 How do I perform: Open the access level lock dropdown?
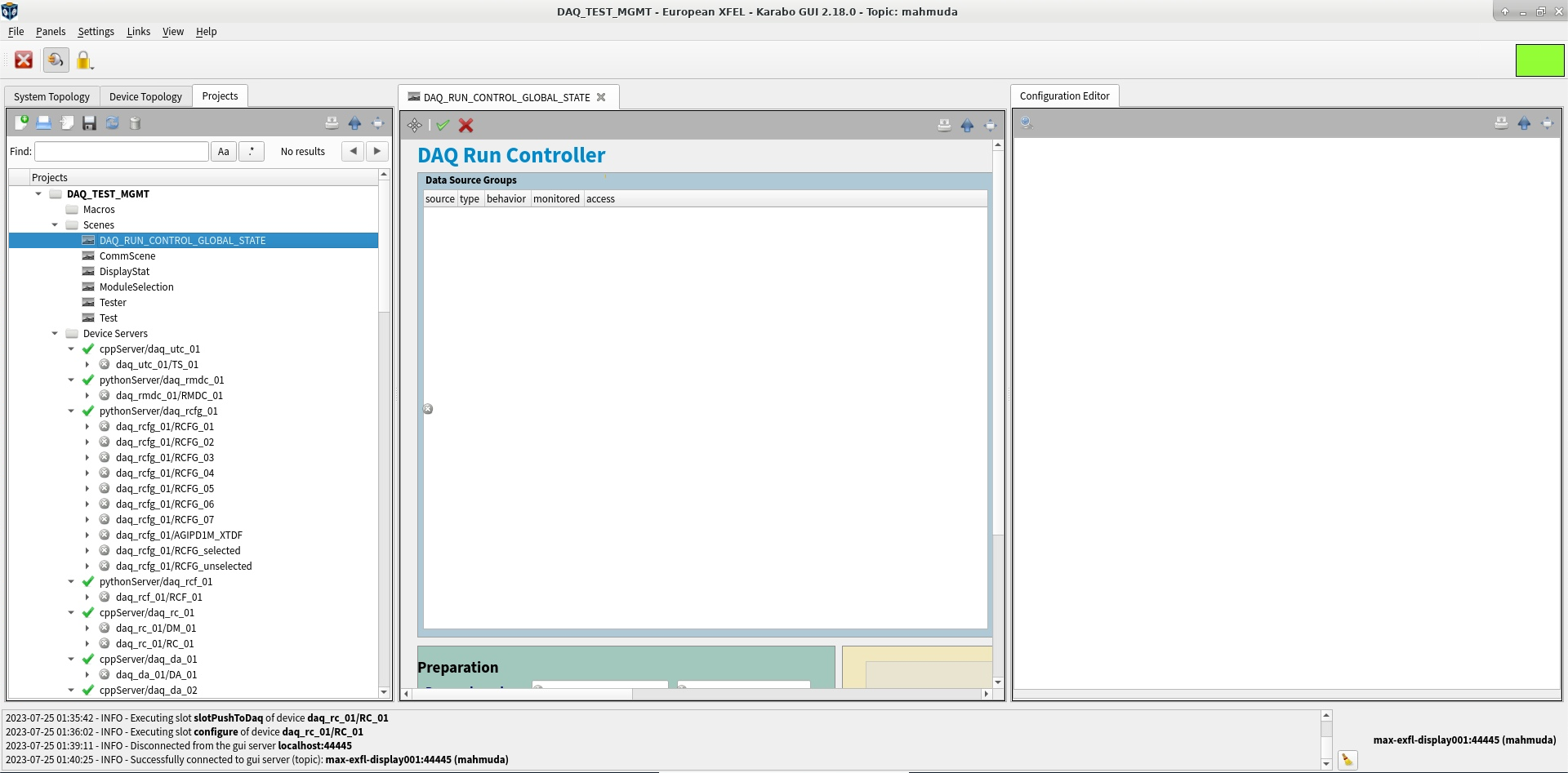coord(85,60)
